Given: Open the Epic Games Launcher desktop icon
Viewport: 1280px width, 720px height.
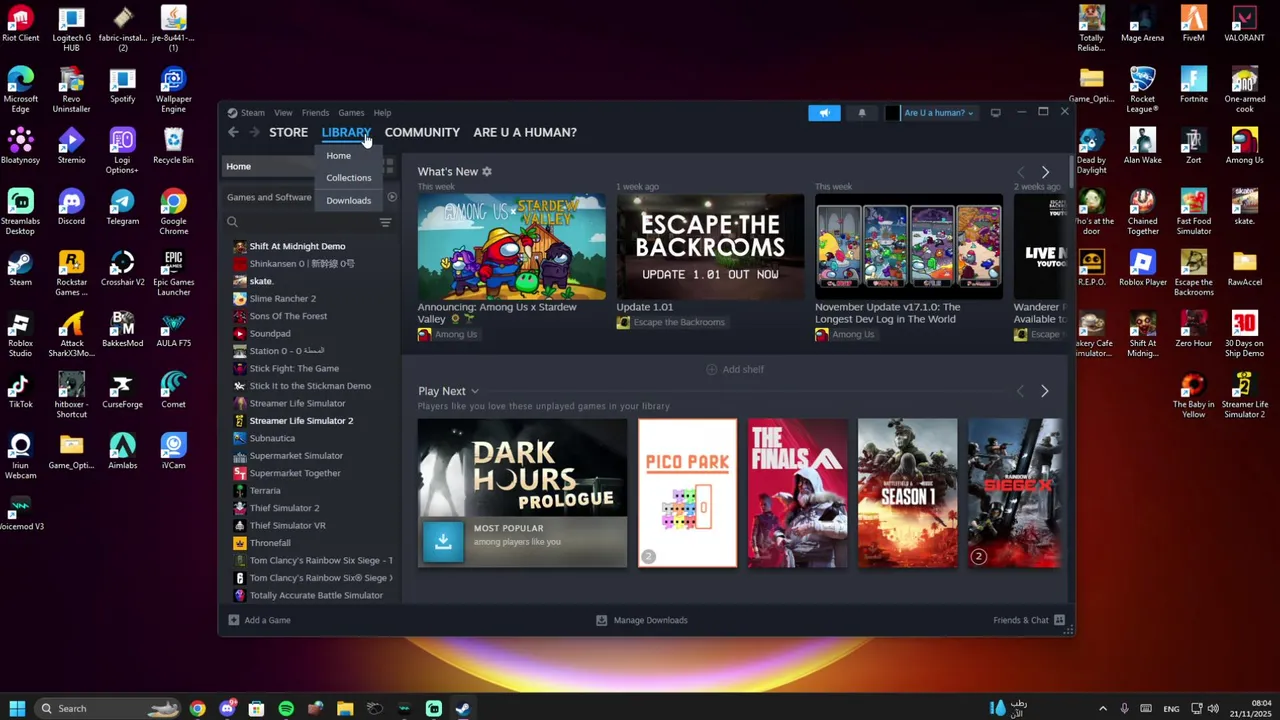Looking at the screenshot, I should [x=173, y=274].
